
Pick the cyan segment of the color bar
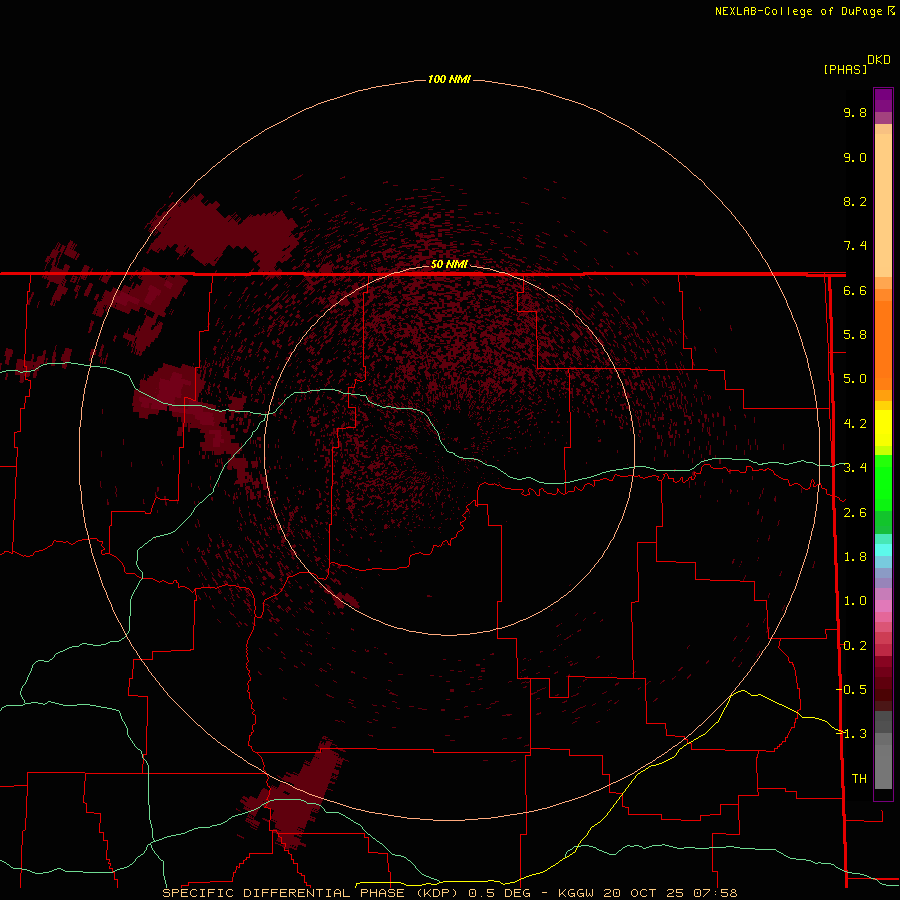coord(883,550)
